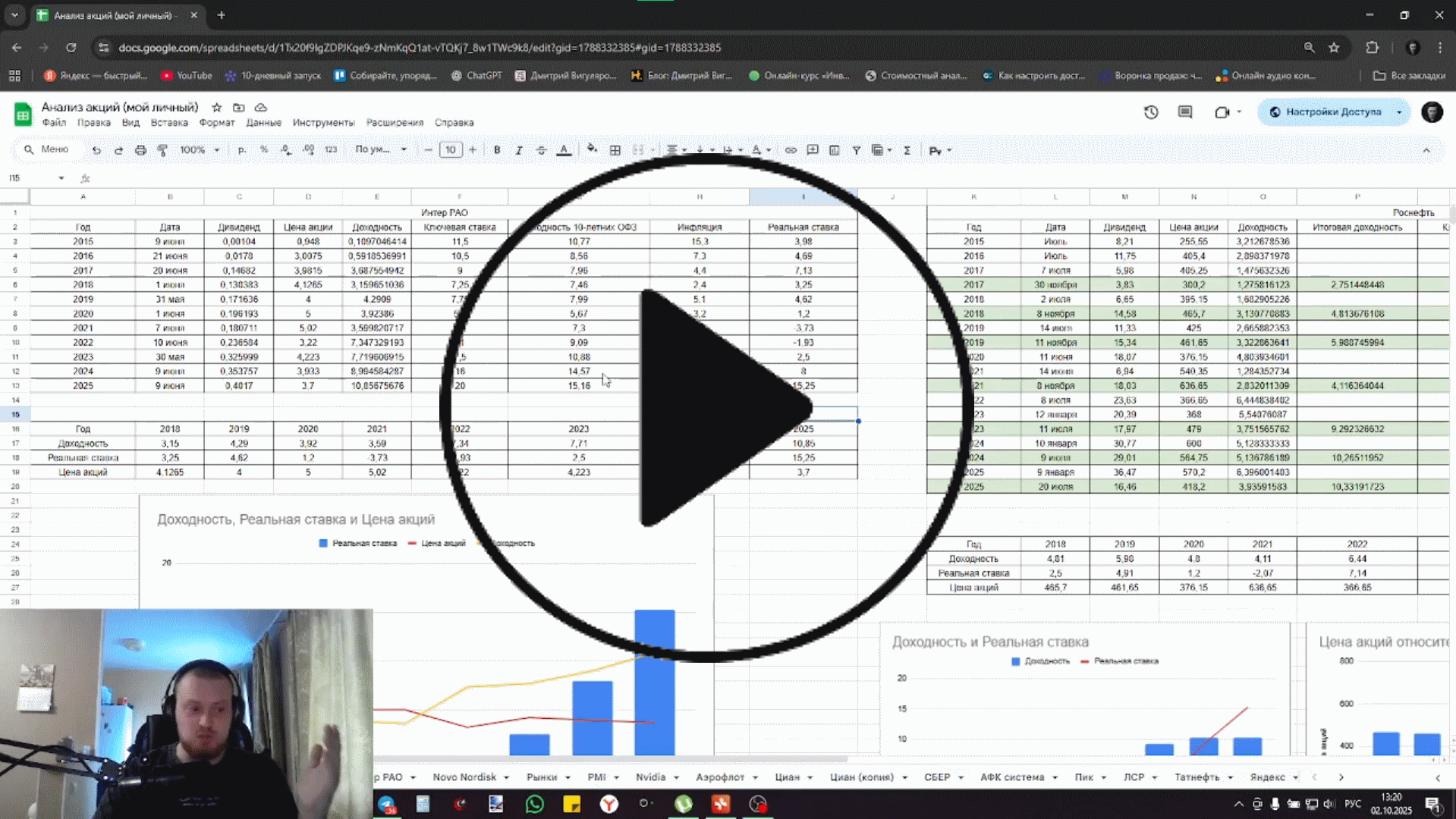The height and width of the screenshot is (819, 1456).
Task: Click the print icon
Action: coord(140,150)
